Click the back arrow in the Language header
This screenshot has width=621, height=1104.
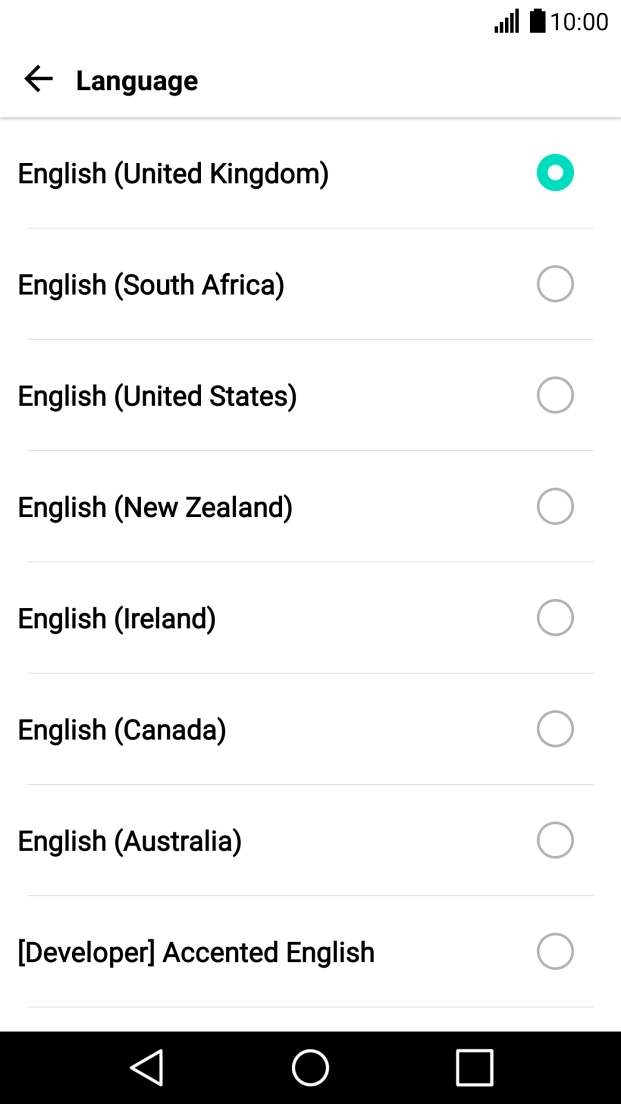pos(38,79)
